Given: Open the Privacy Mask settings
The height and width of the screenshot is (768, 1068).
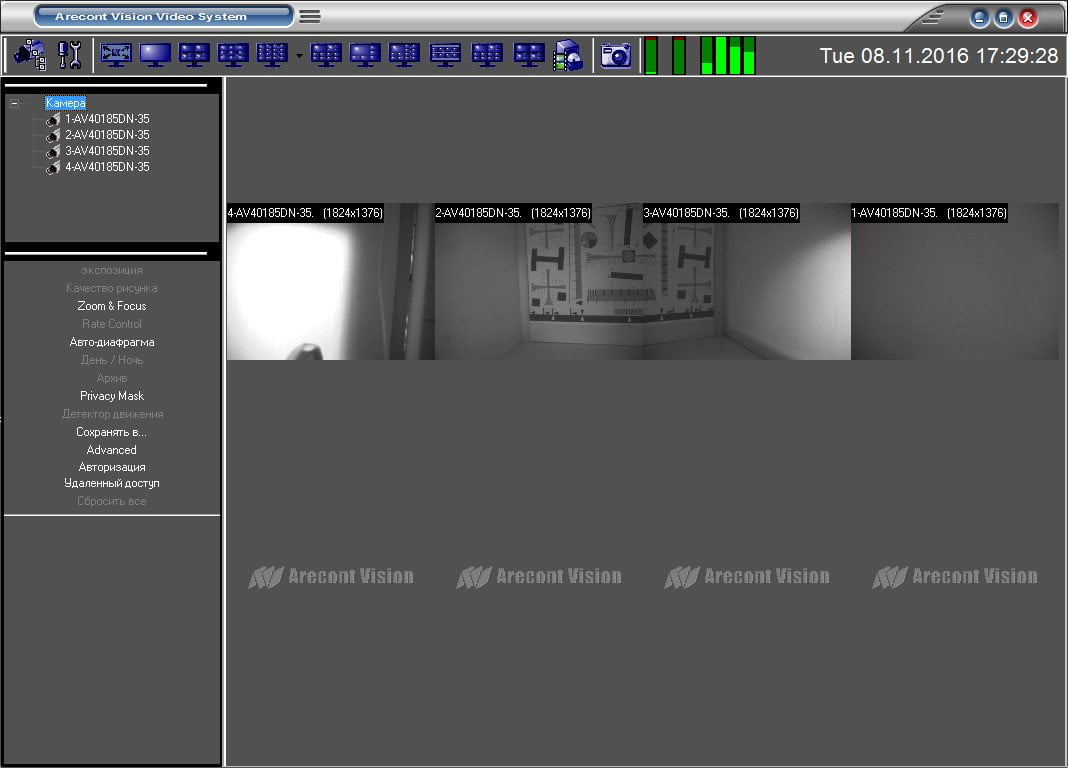Looking at the screenshot, I should pyautogui.click(x=112, y=396).
